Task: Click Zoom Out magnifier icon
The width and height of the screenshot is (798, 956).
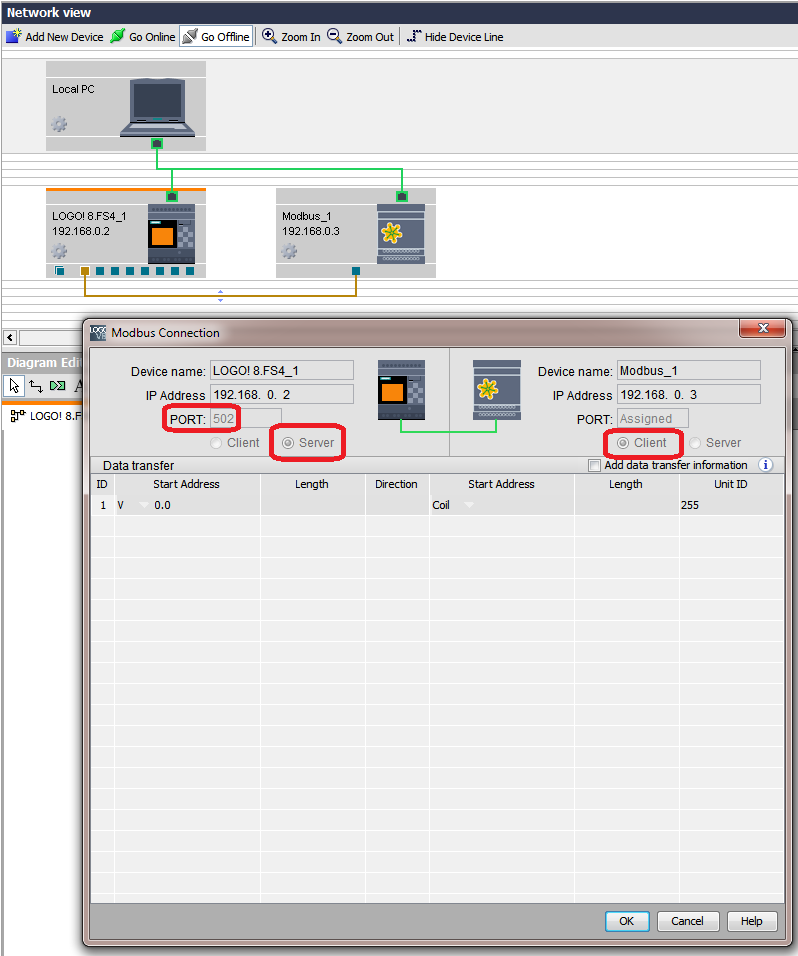Action: point(334,36)
